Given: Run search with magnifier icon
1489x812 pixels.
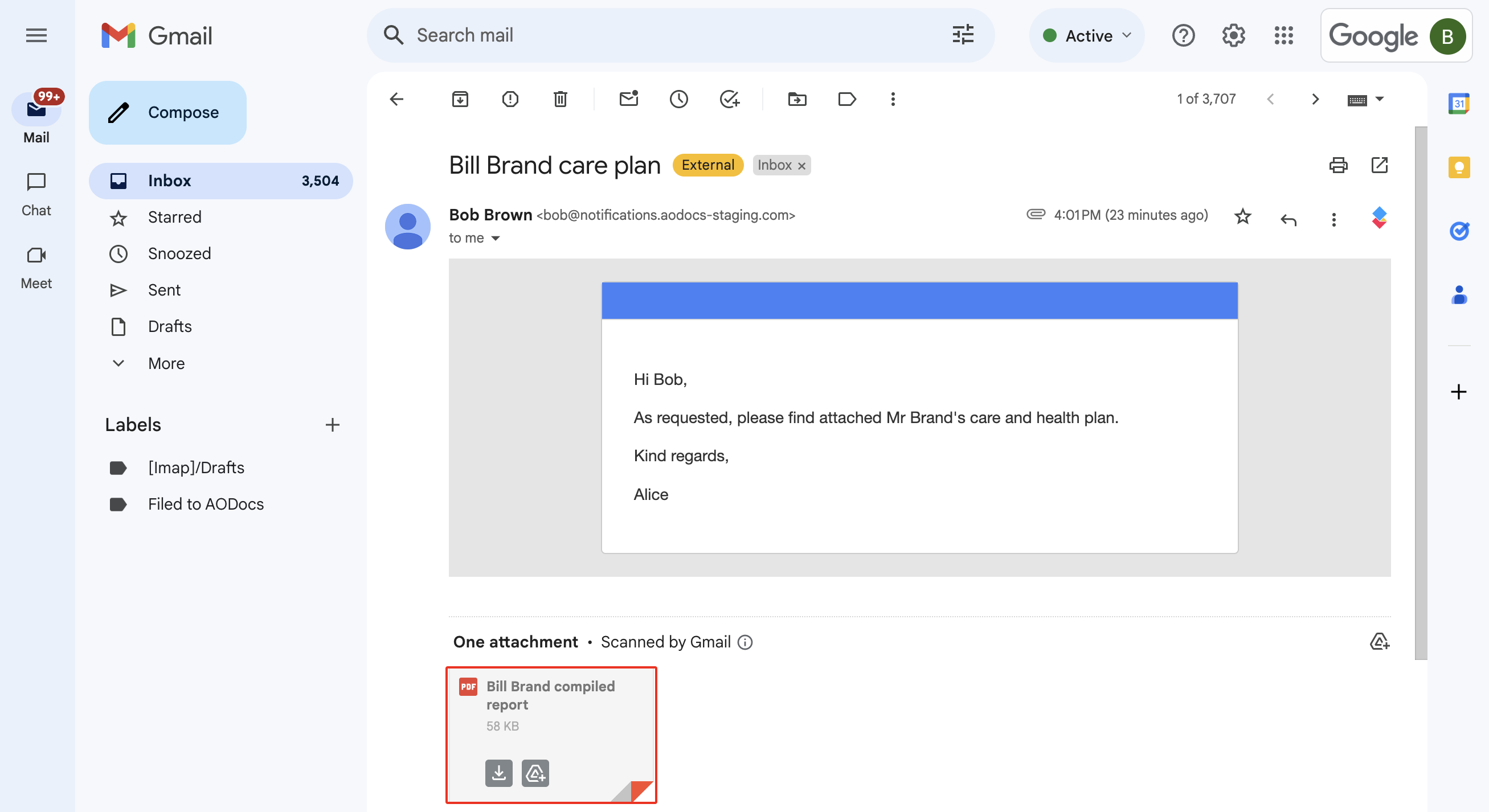Looking at the screenshot, I should 393,35.
